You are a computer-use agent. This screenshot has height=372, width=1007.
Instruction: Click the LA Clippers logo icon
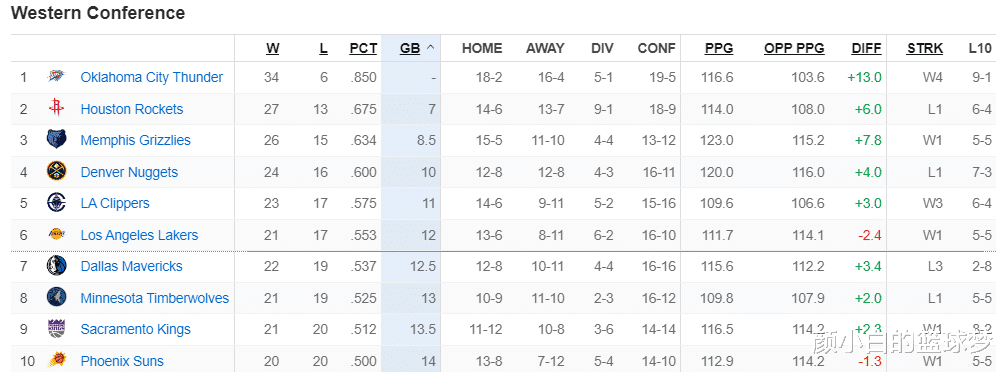pos(57,203)
